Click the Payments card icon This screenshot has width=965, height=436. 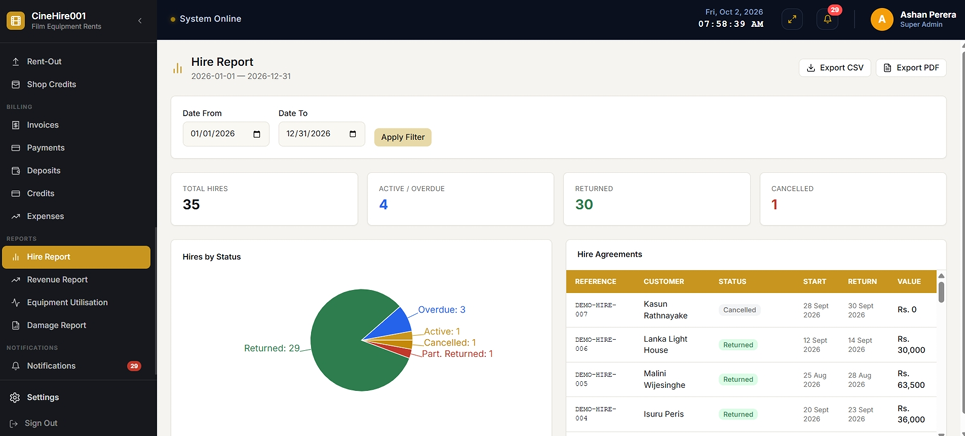point(15,148)
